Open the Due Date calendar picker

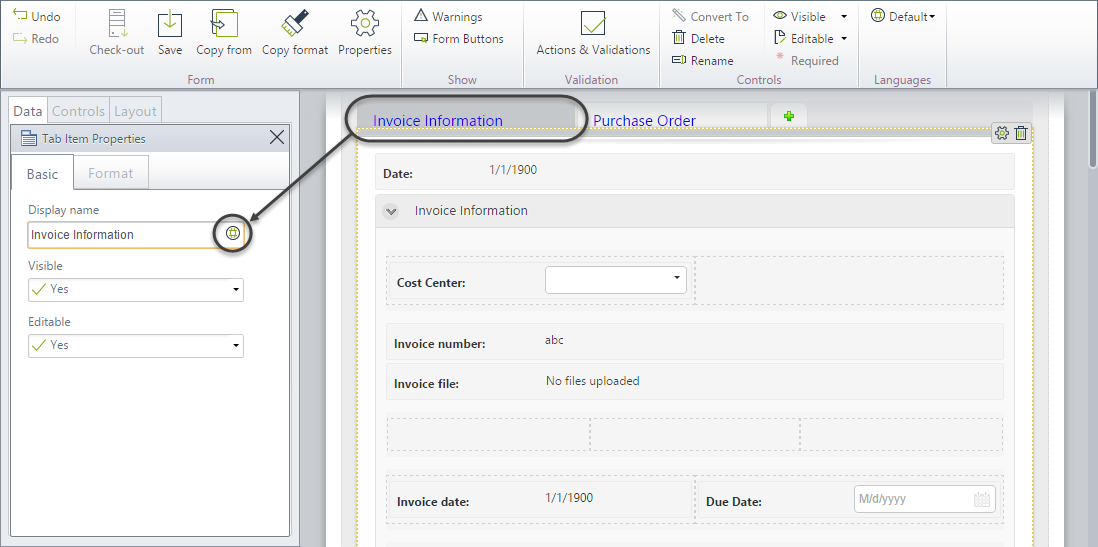982,499
